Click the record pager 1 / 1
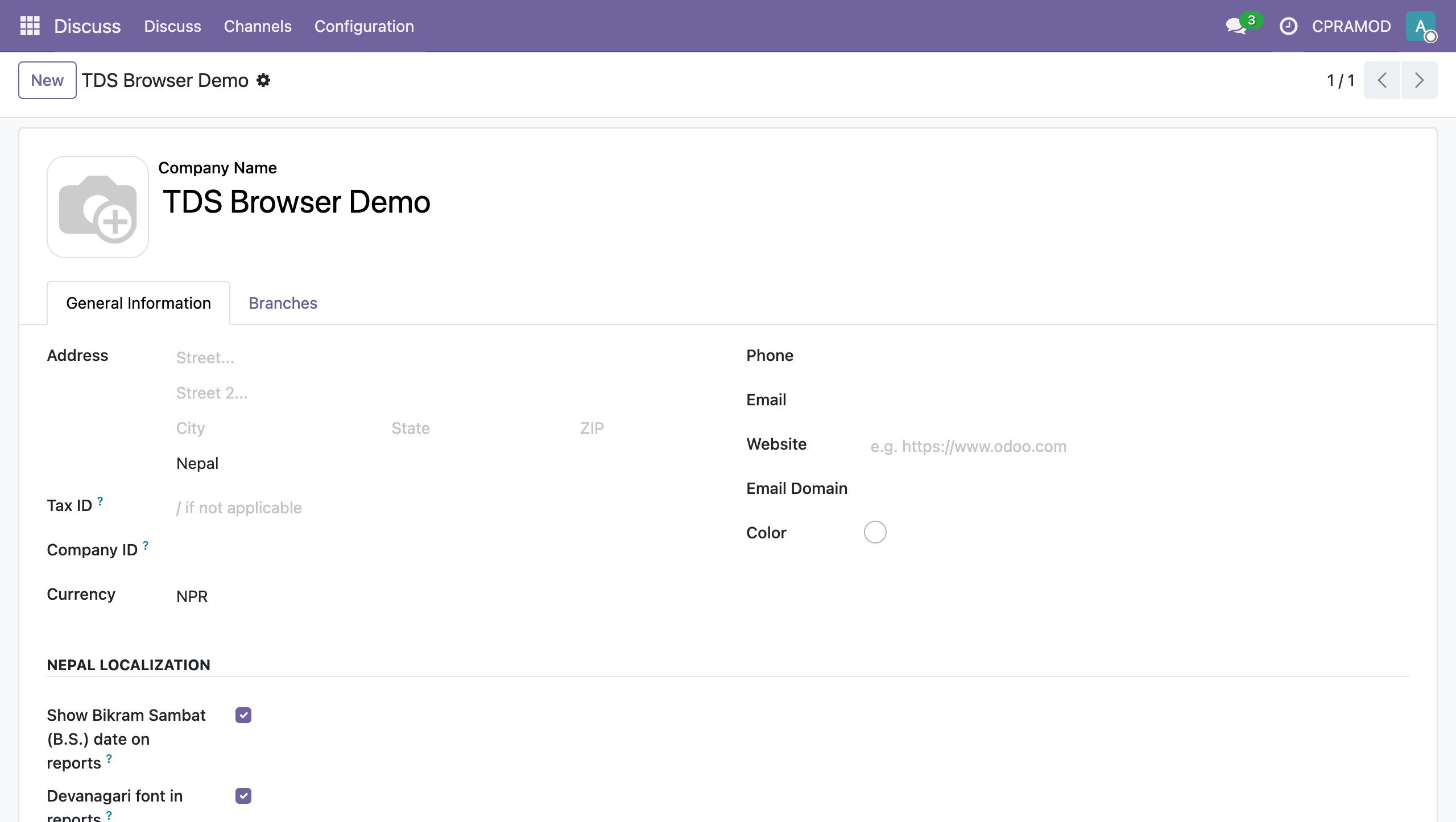This screenshot has height=822, width=1456. 1341,80
